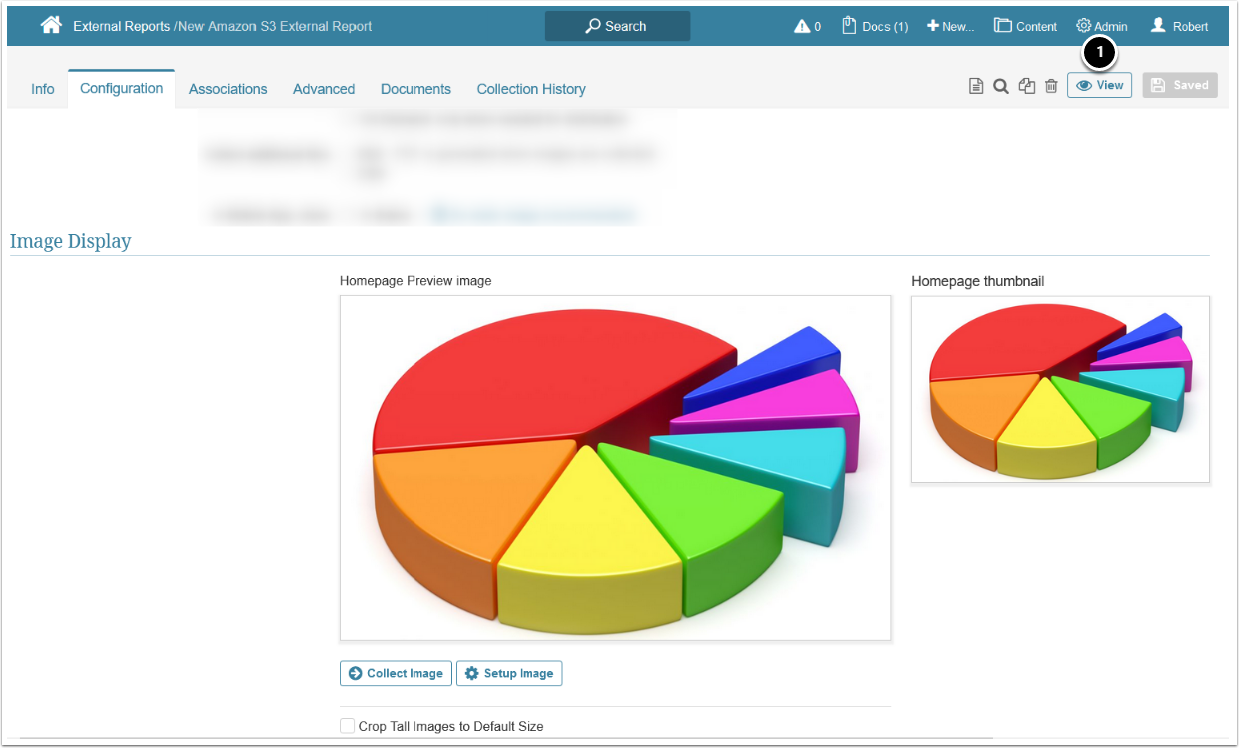1239x748 pixels.
Task: Open the Robert user menu
Action: pyautogui.click(x=1179, y=26)
